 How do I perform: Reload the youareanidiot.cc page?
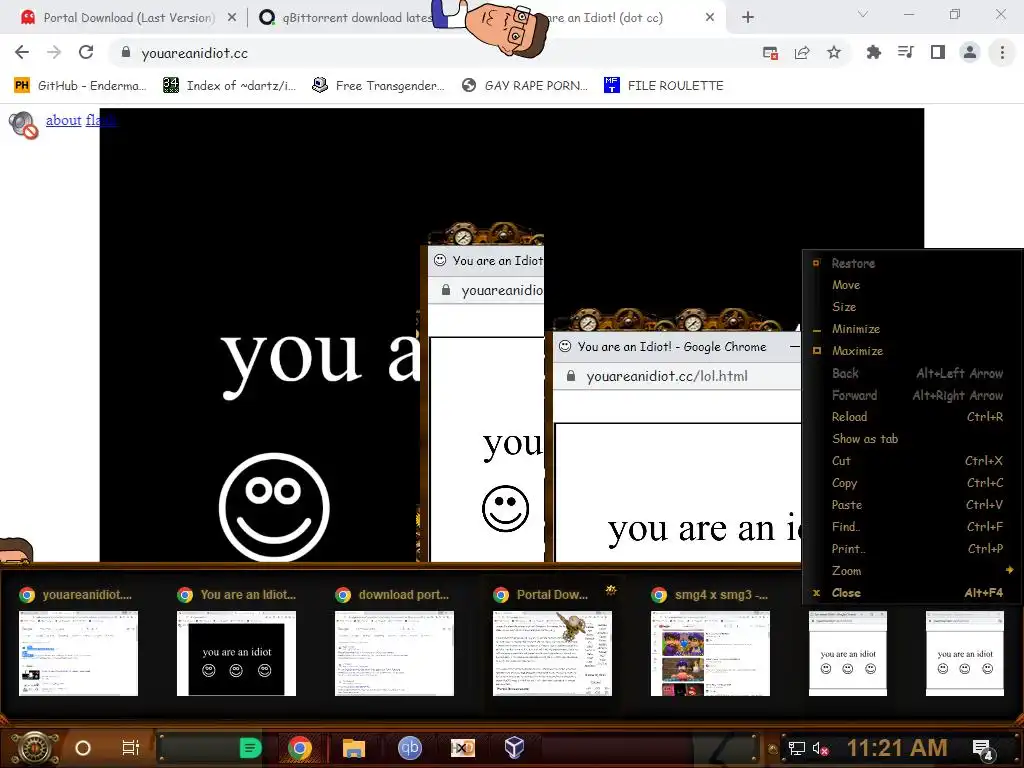86,52
